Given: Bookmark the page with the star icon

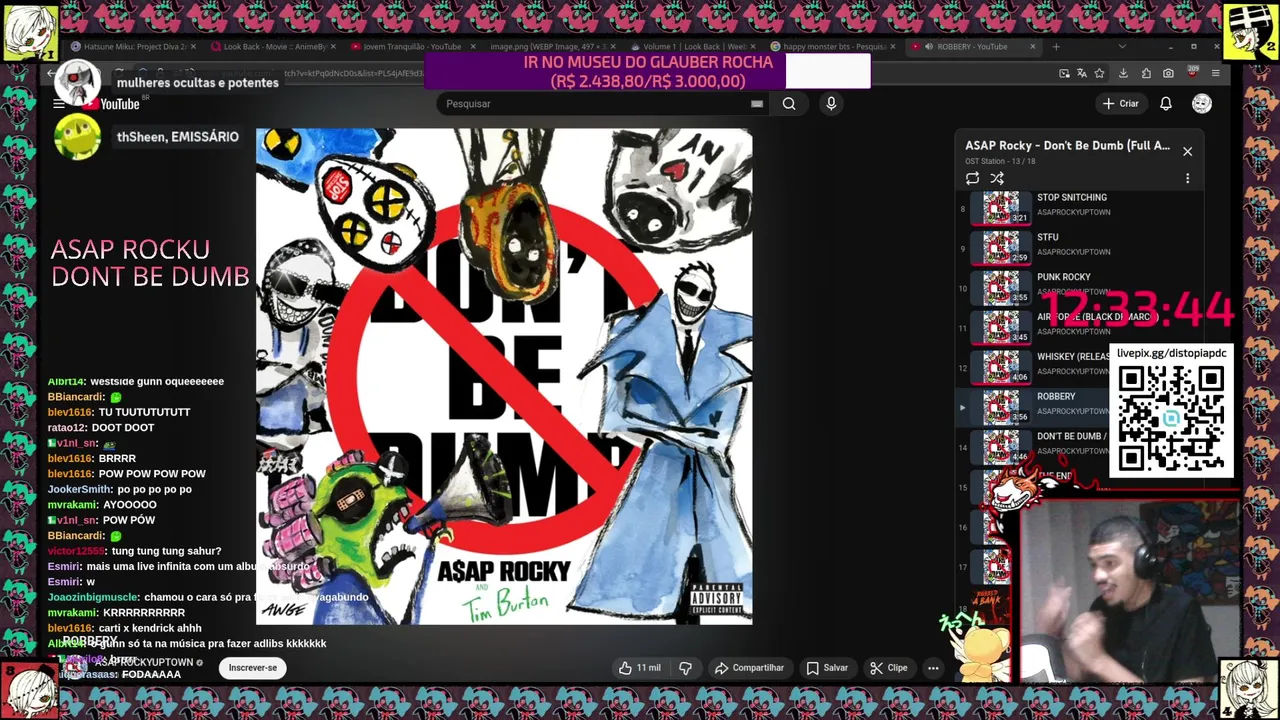Looking at the screenshot, I should click(1099, 73).
